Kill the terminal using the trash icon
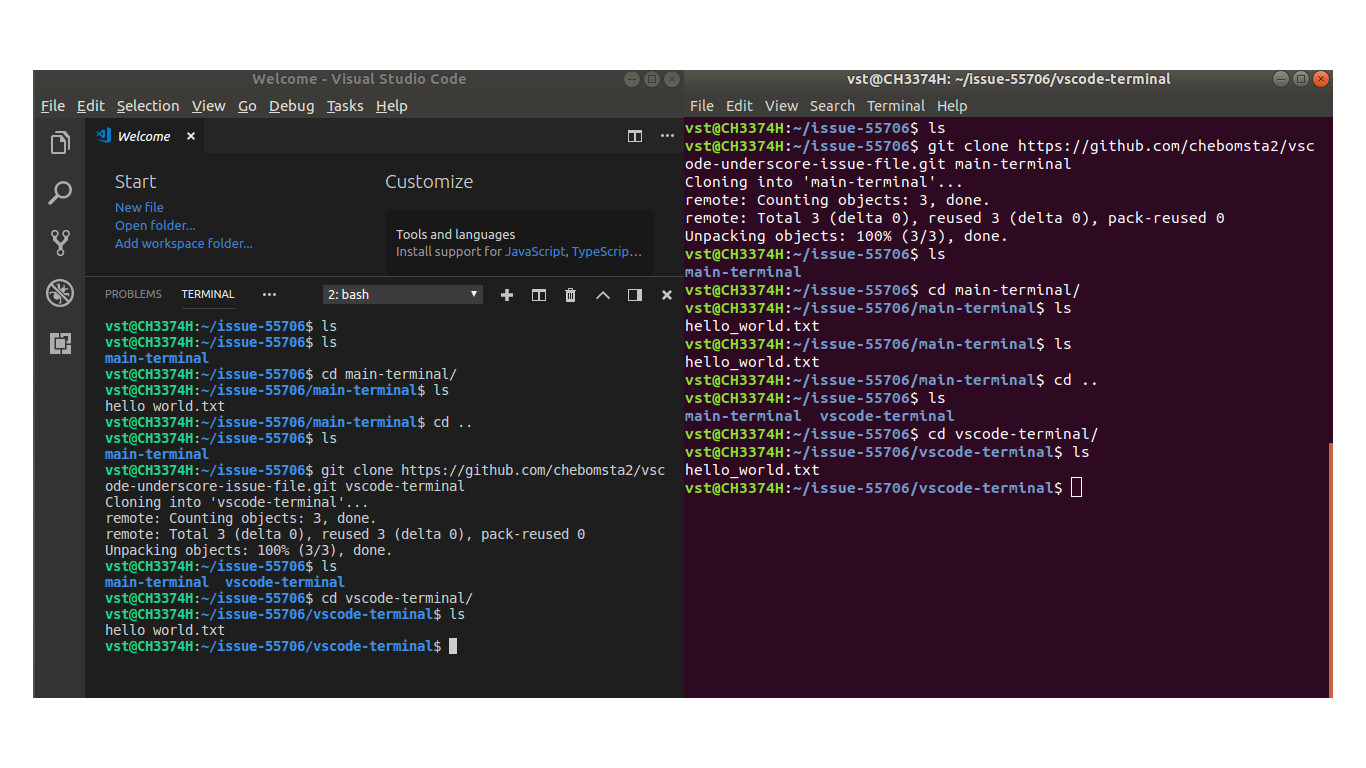 [x=570, y=295]
